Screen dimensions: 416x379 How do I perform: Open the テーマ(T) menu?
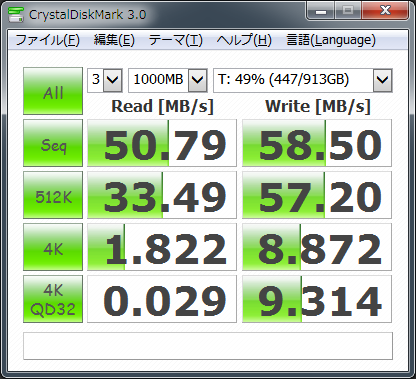tap(176, 40)
